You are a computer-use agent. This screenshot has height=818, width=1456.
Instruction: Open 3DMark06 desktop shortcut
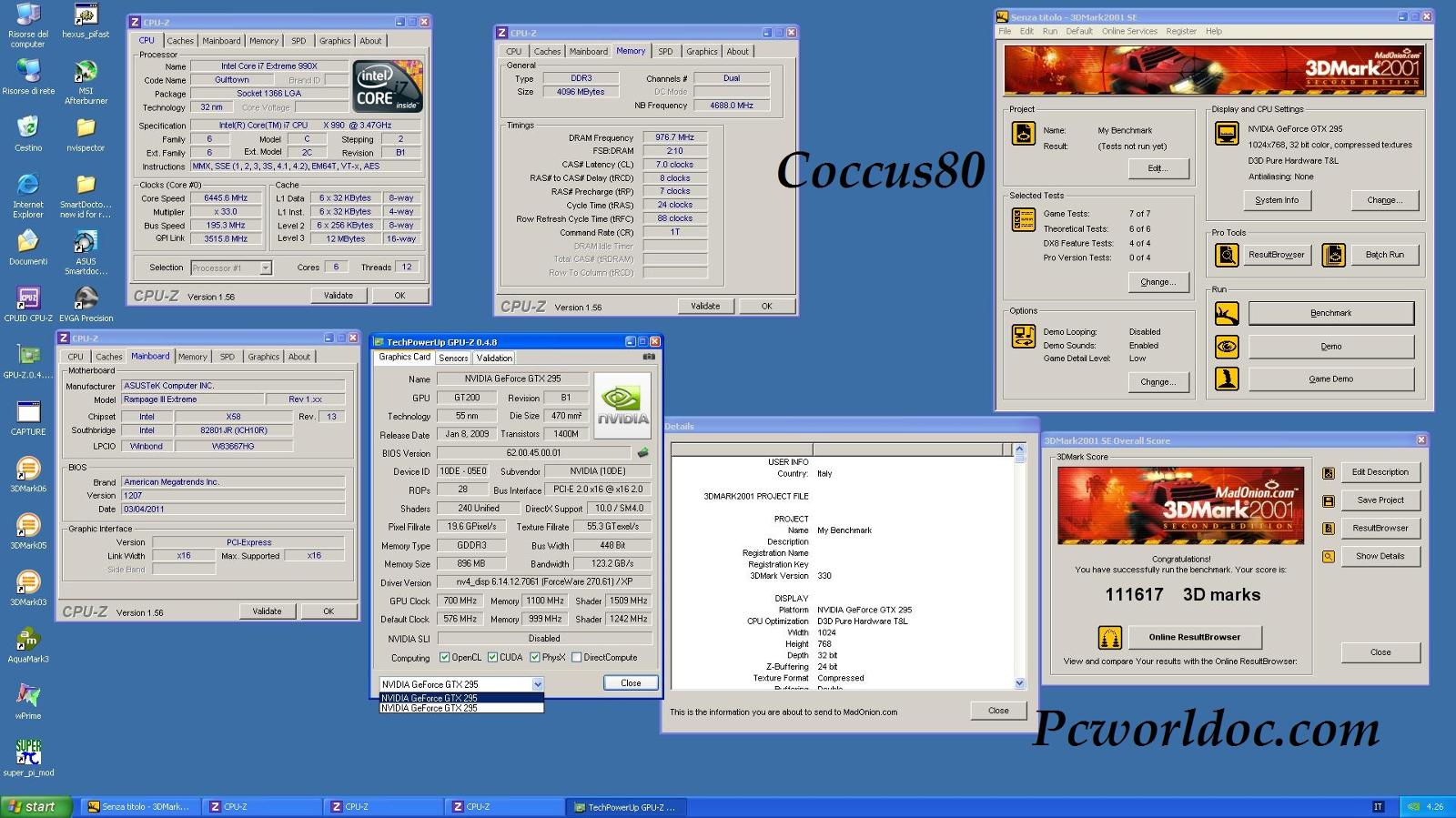pyautogui.click(x=28, y=475)
